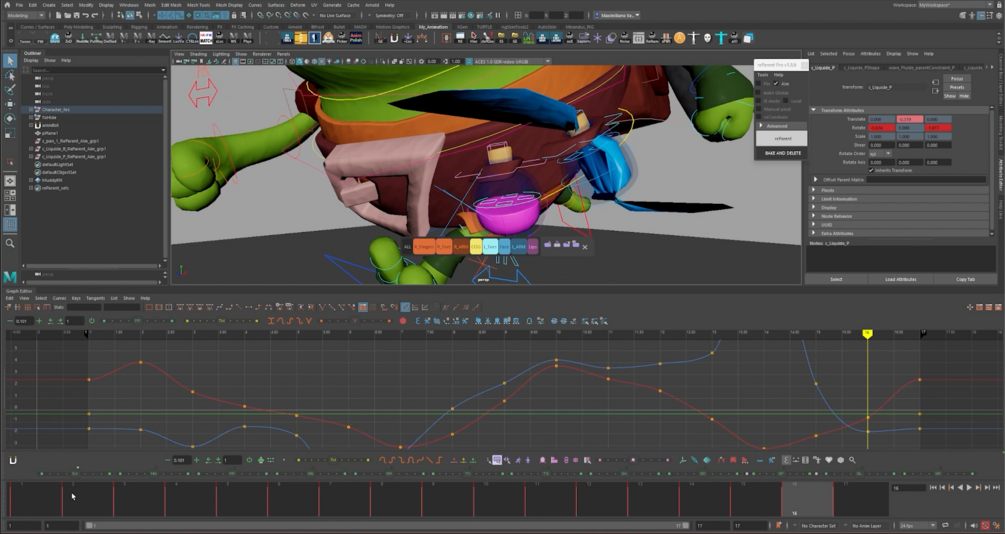Click the Copy Tab button

pos(965,280)
